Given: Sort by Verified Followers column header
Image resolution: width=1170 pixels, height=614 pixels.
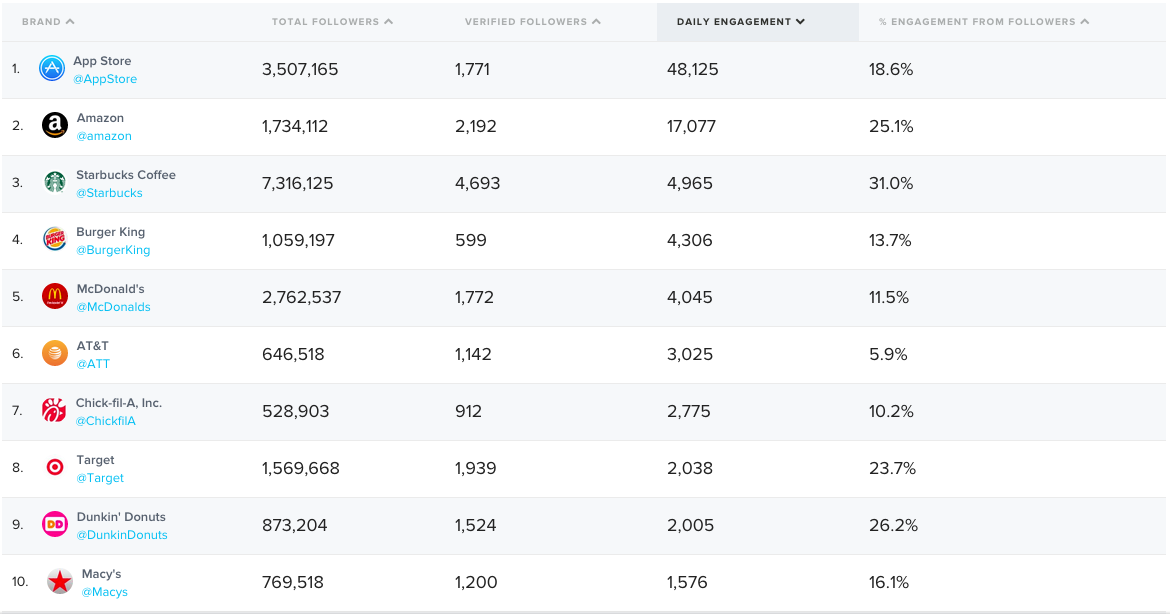Looking at the screenshot, I should pos(533,22).
